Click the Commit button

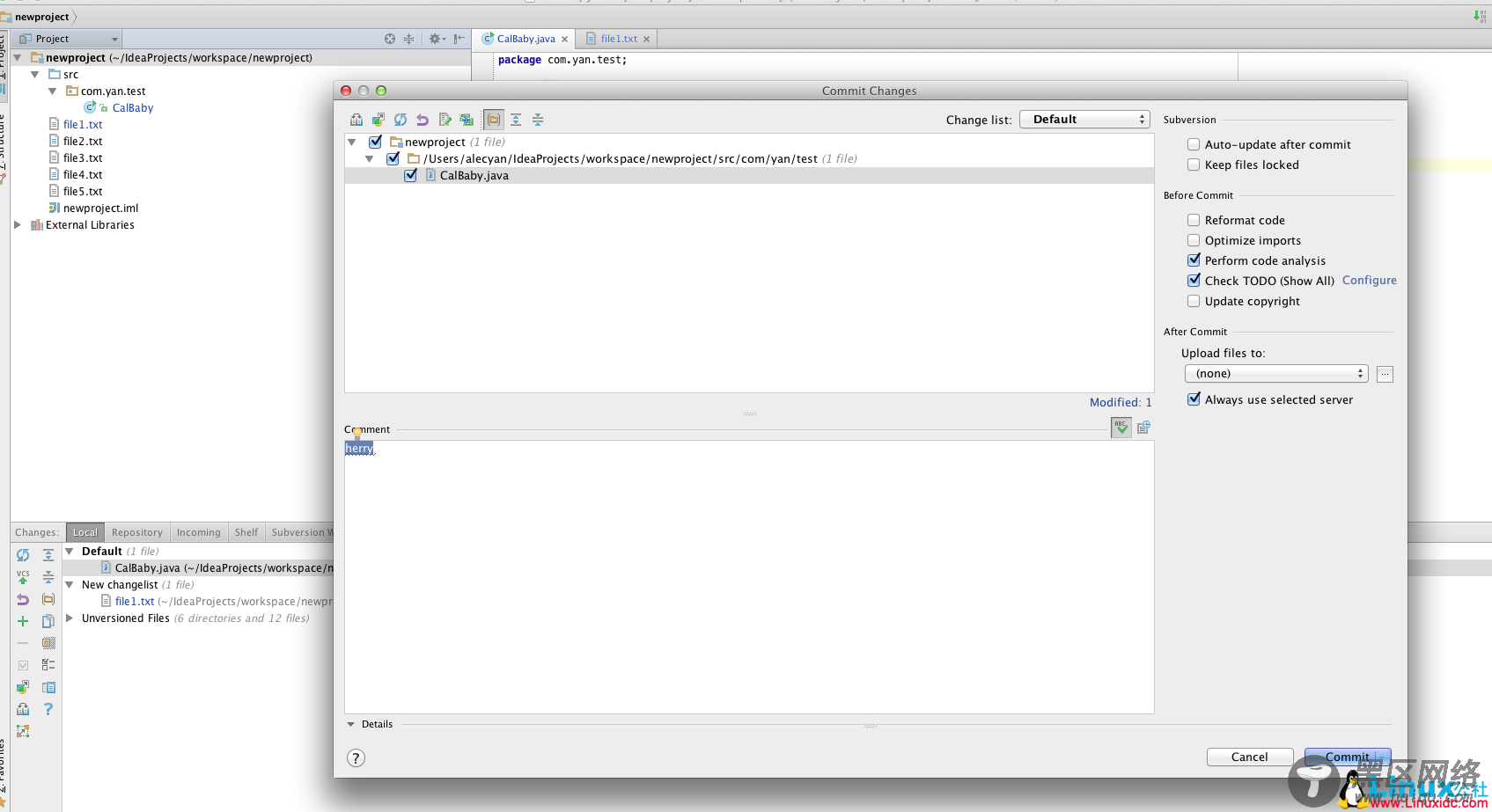[1348, 757]
